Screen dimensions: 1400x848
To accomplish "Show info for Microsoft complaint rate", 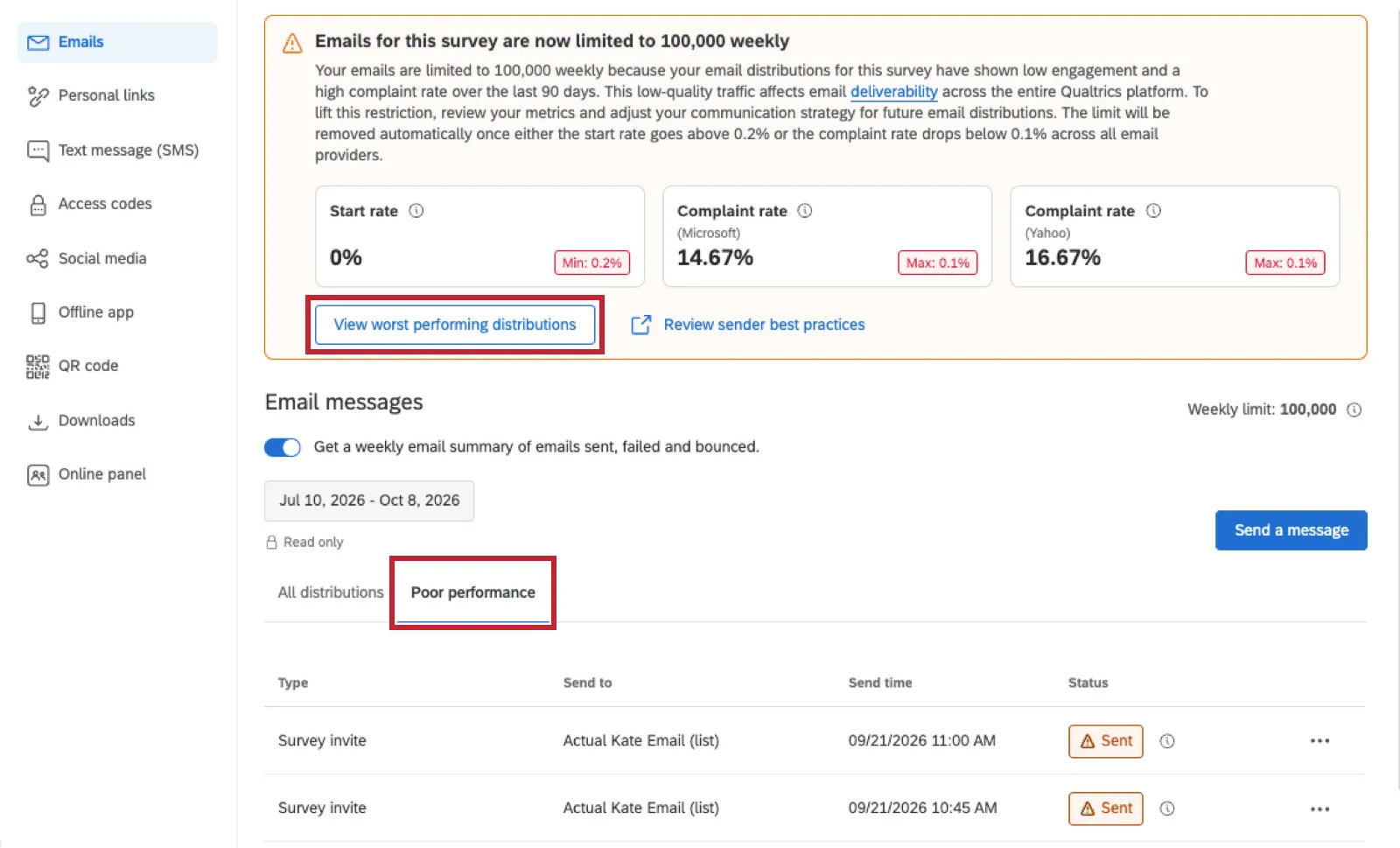I will (805, 211).
